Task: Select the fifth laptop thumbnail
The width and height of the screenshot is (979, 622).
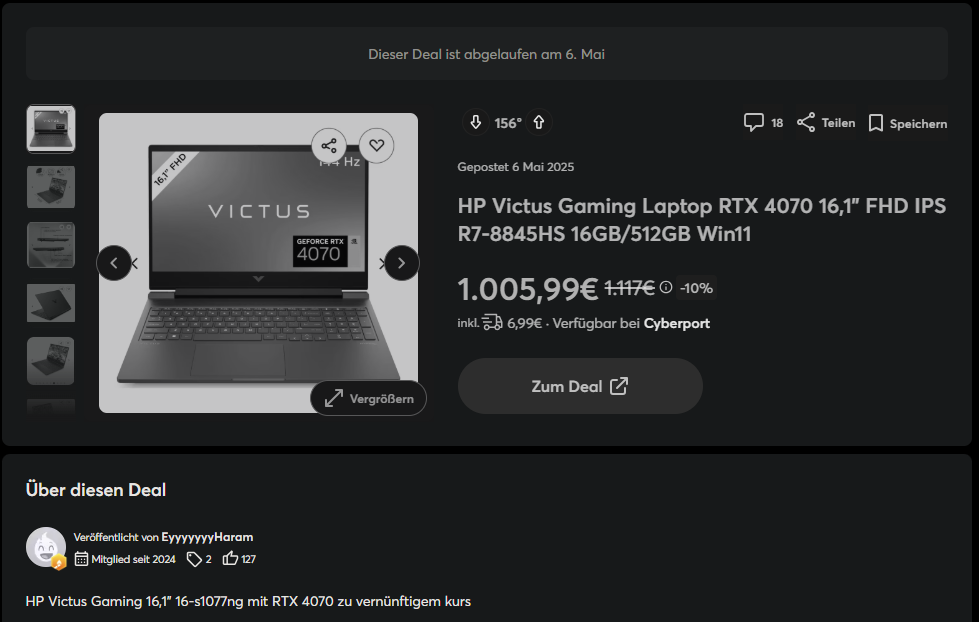Action: pyautogui.click(x=51, y=361)
